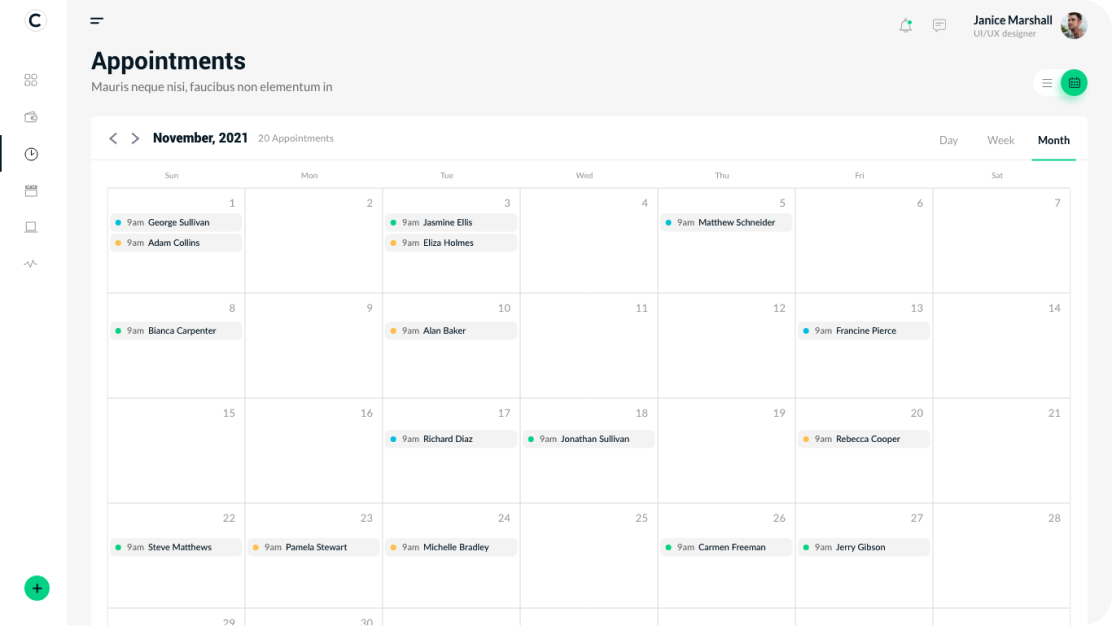
Task: Select the clock icon in sidebar
Action: click(31, 154)
